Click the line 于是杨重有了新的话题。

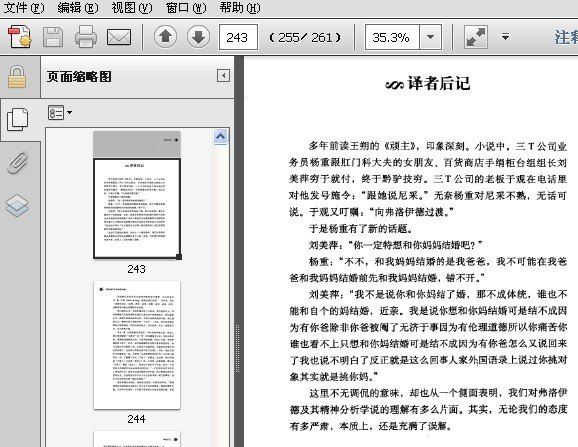click(360, 228)
